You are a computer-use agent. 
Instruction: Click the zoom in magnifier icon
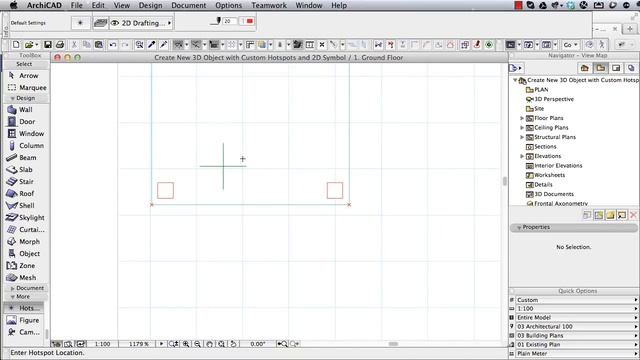(186, 344)
